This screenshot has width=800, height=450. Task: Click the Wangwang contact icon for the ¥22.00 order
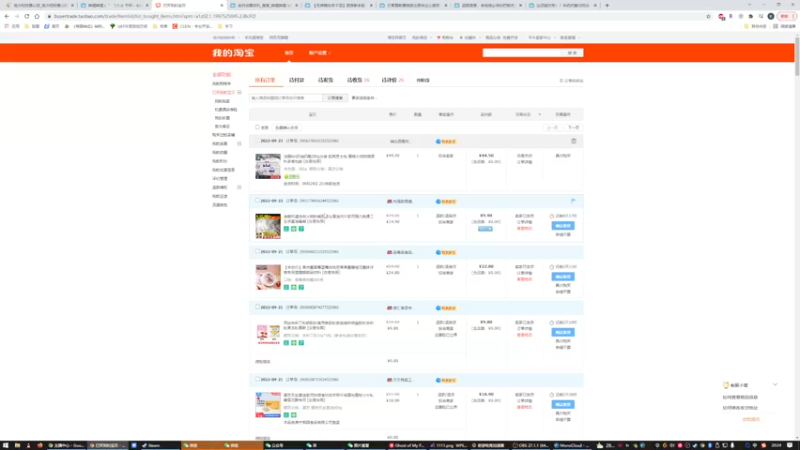click(438, 252)
